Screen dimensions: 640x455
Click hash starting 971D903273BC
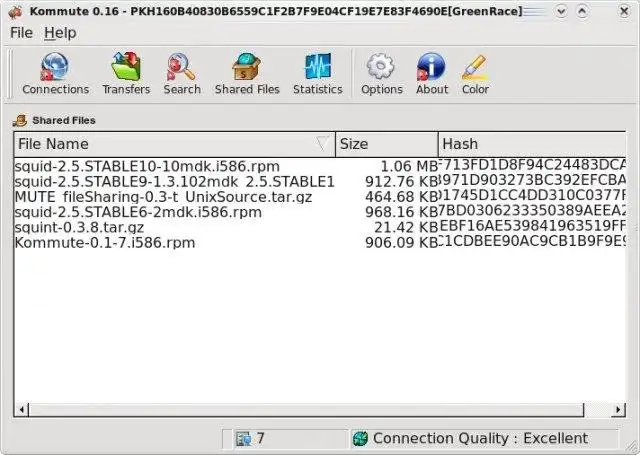(x=532, y=180)
